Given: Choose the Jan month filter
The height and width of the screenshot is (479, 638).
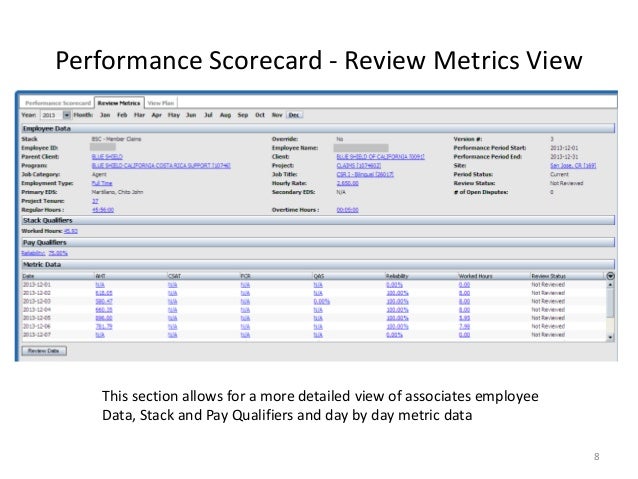Looking at the screenshot, I should click(x=105, y=115).
